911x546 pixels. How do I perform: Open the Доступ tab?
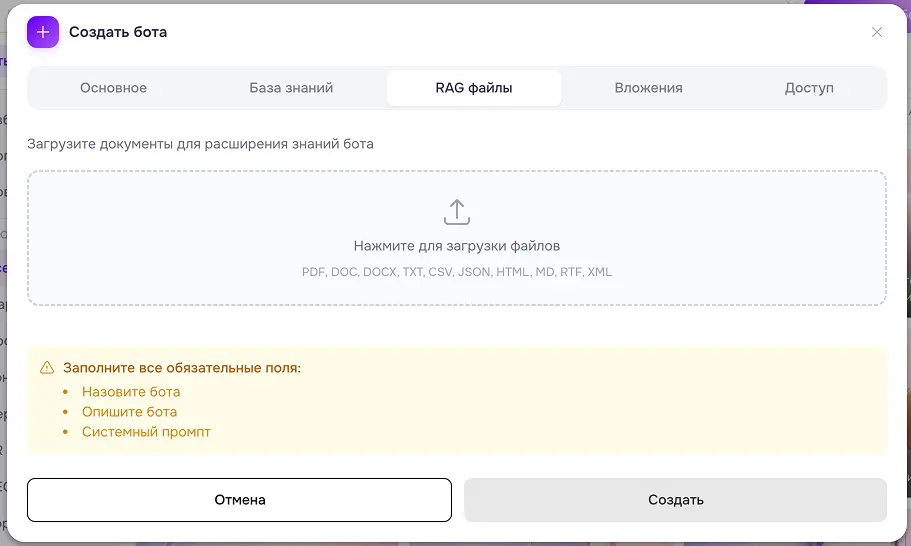(x=809, y=88)
